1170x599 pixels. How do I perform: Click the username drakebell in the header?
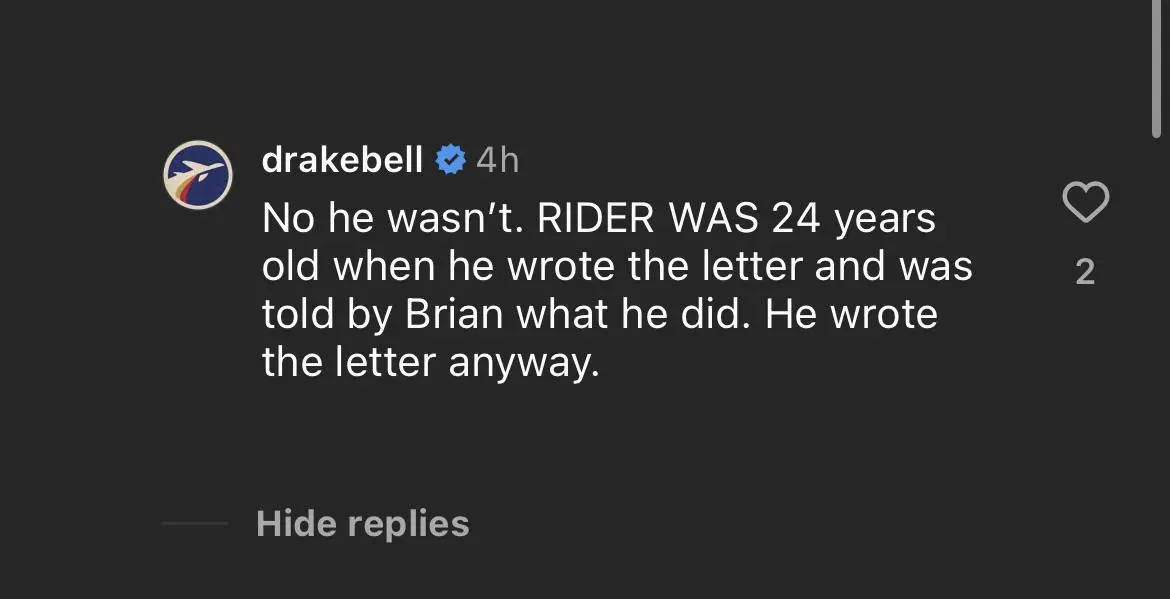pos(342,159)
